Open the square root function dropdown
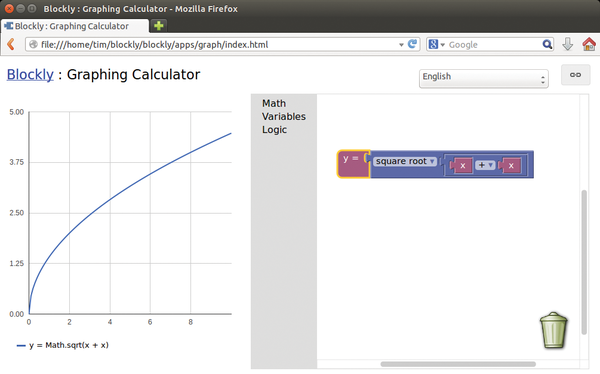 tap(405, 162)
